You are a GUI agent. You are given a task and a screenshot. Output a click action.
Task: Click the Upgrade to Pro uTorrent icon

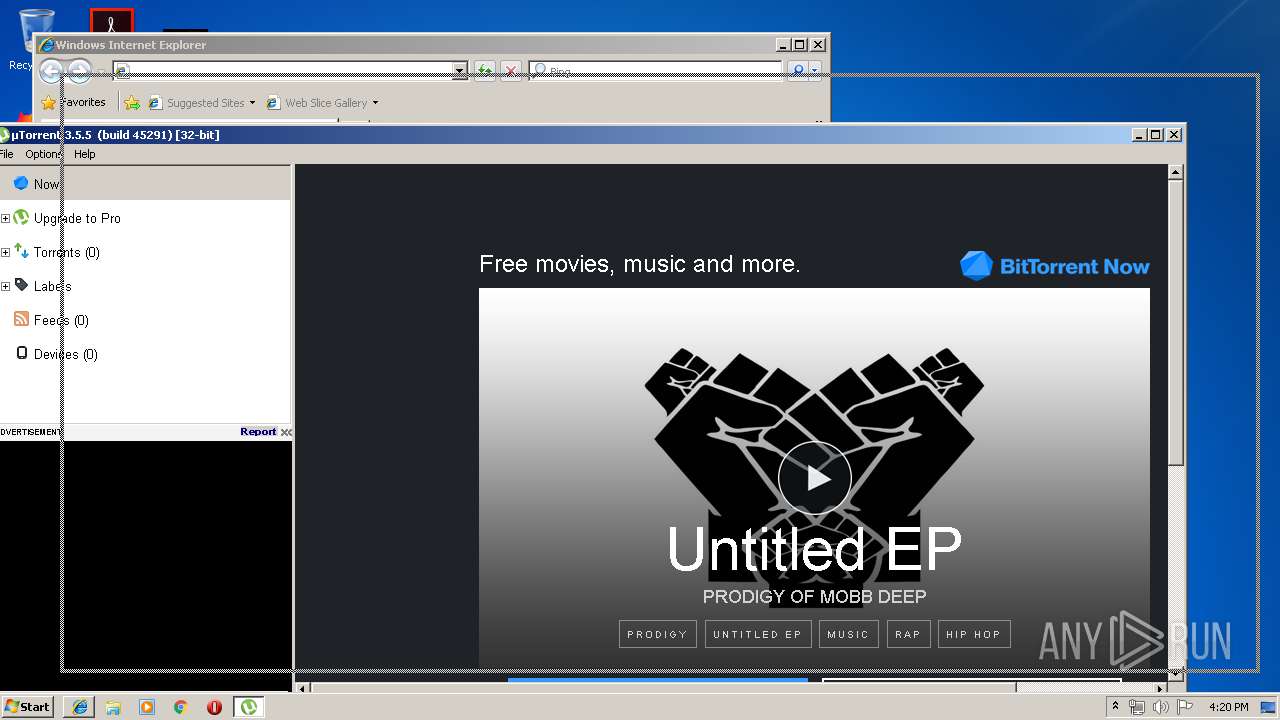(x=21, y=217)
